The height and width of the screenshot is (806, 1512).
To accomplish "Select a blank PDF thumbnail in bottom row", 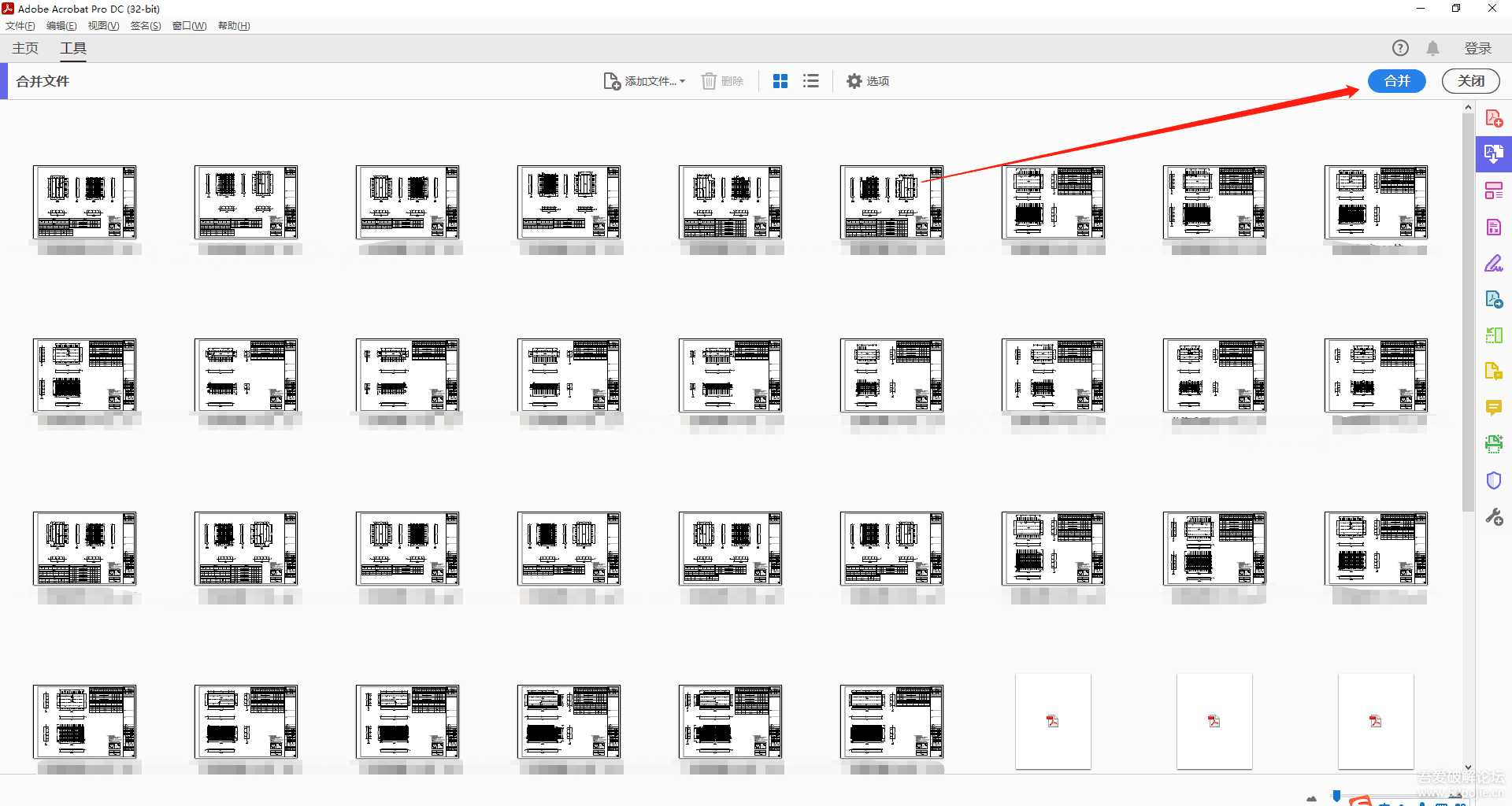I will click(1053, 720).
